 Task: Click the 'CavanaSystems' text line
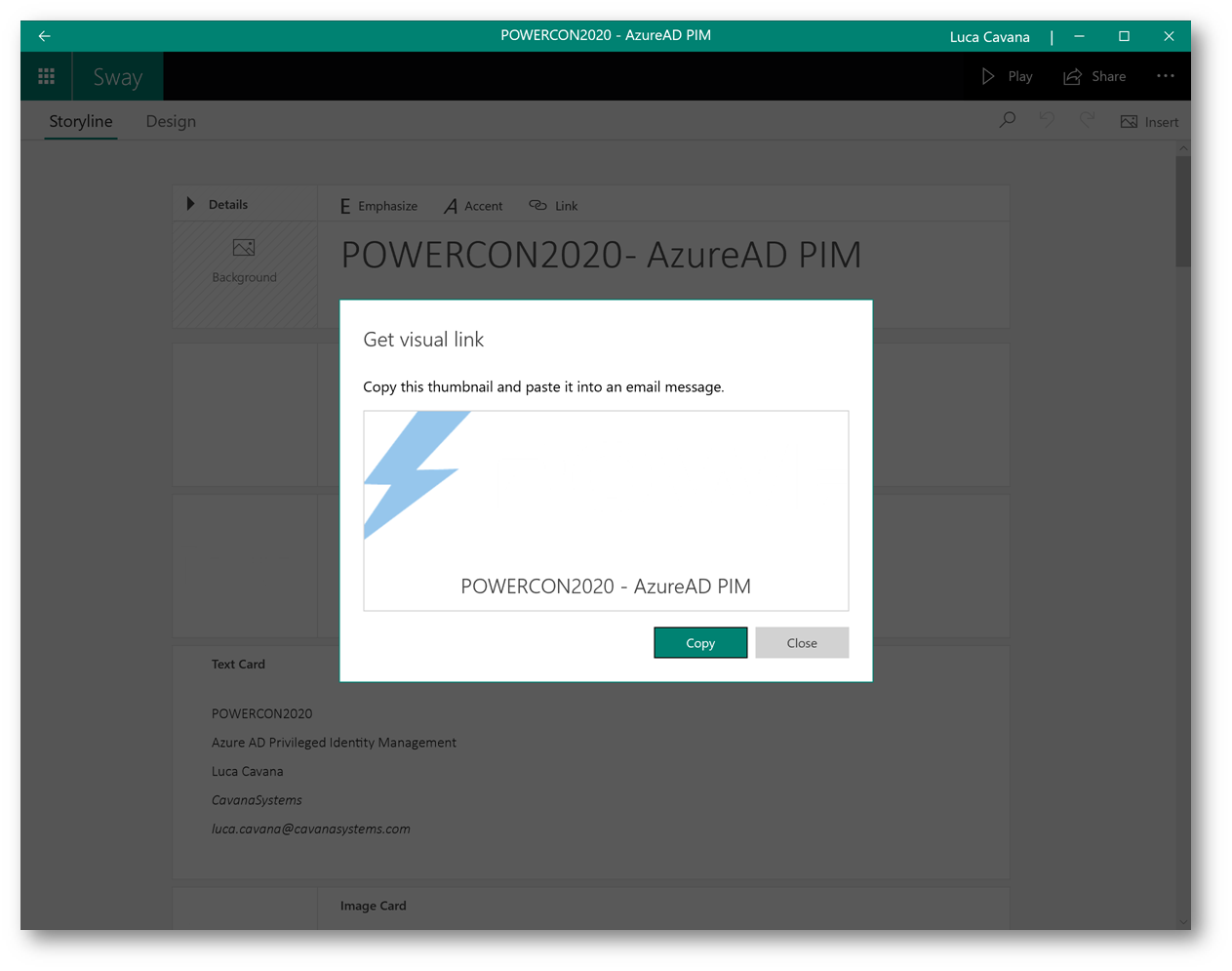tap(257, 800)
